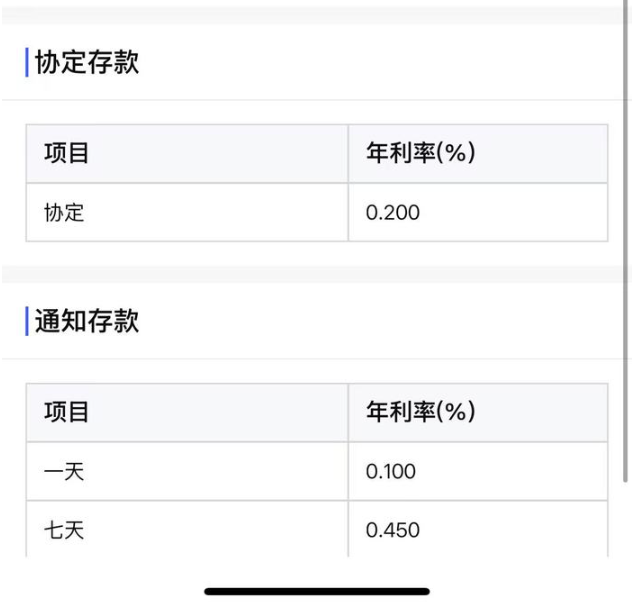The height and width of the screenshot is (602, 633).
Task: Click the divider line beneath 通知存款 heading
Action: point(312,359)
